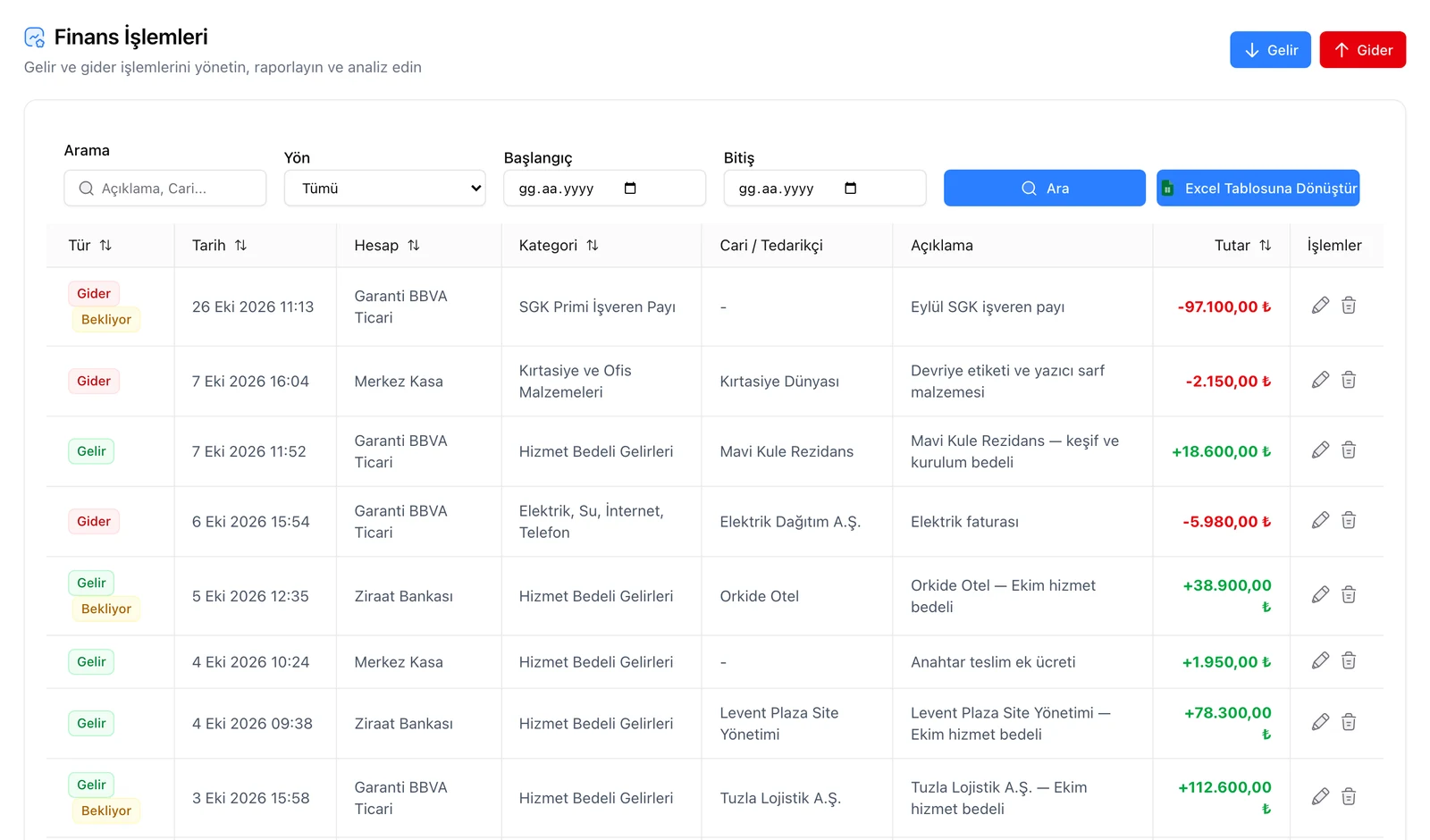The image size is (1430, 840).
Task: Run the search with Ara button
Action: click(1044, 189)
